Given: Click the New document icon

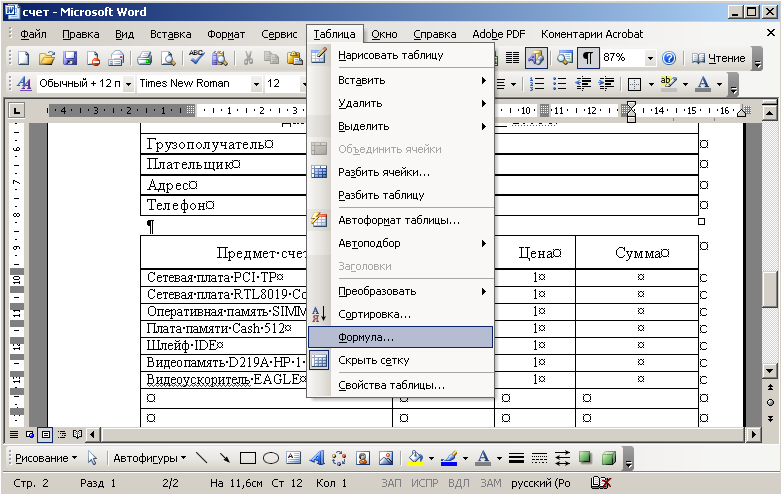Looking at the screenshot, I should (23, 58).
